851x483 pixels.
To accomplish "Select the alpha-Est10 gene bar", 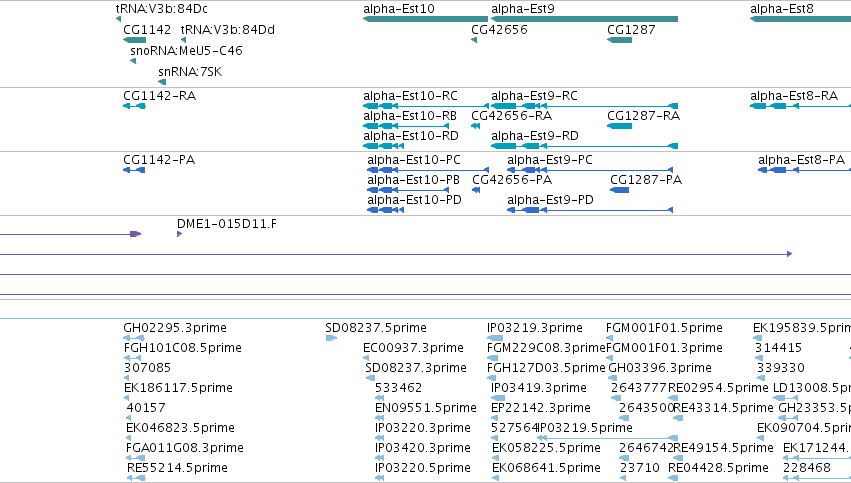I will pos(426,19).
